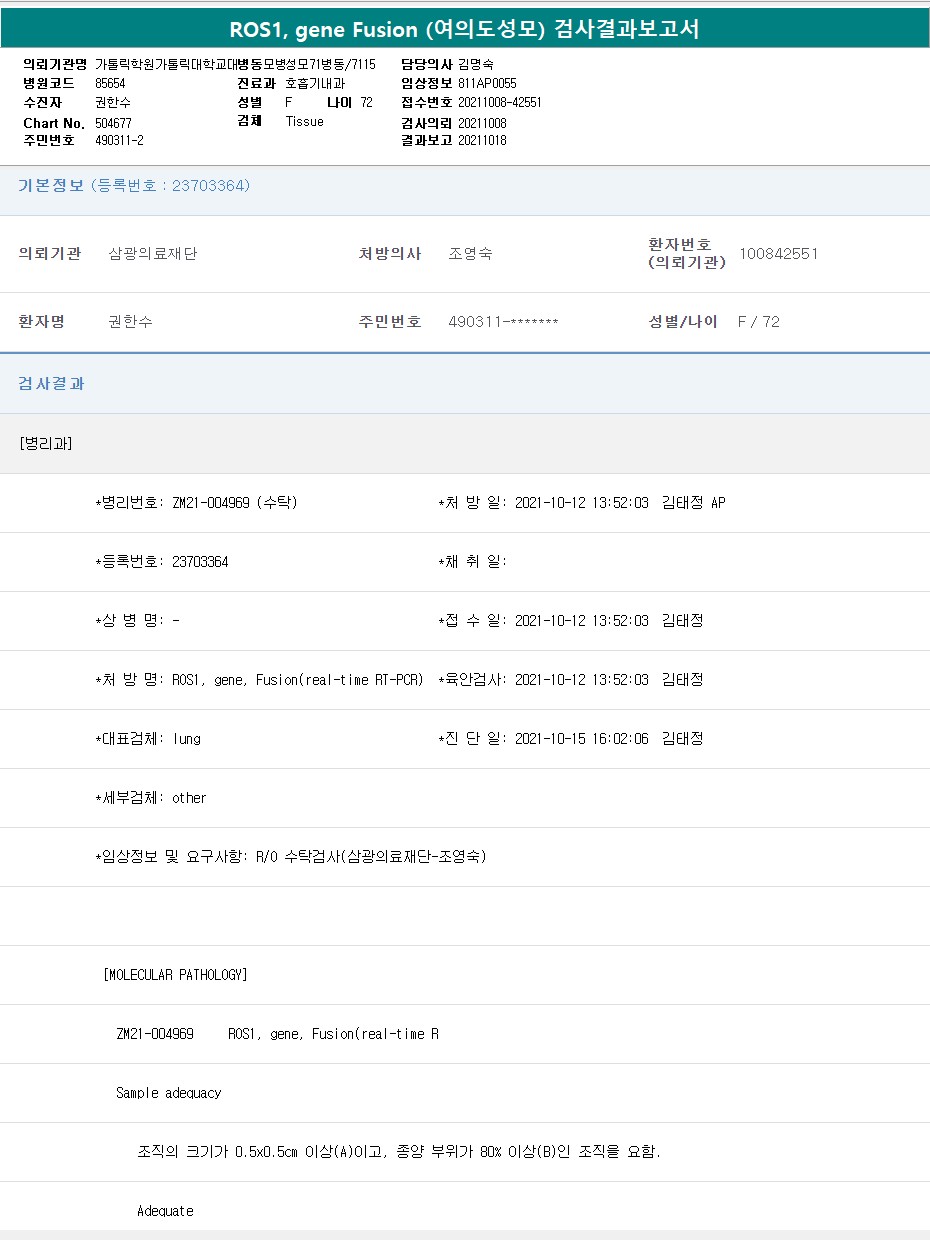Click clinical info value '811AP0055'
930x1240 pixels.
pyautogui.click(x=487, y=83)
